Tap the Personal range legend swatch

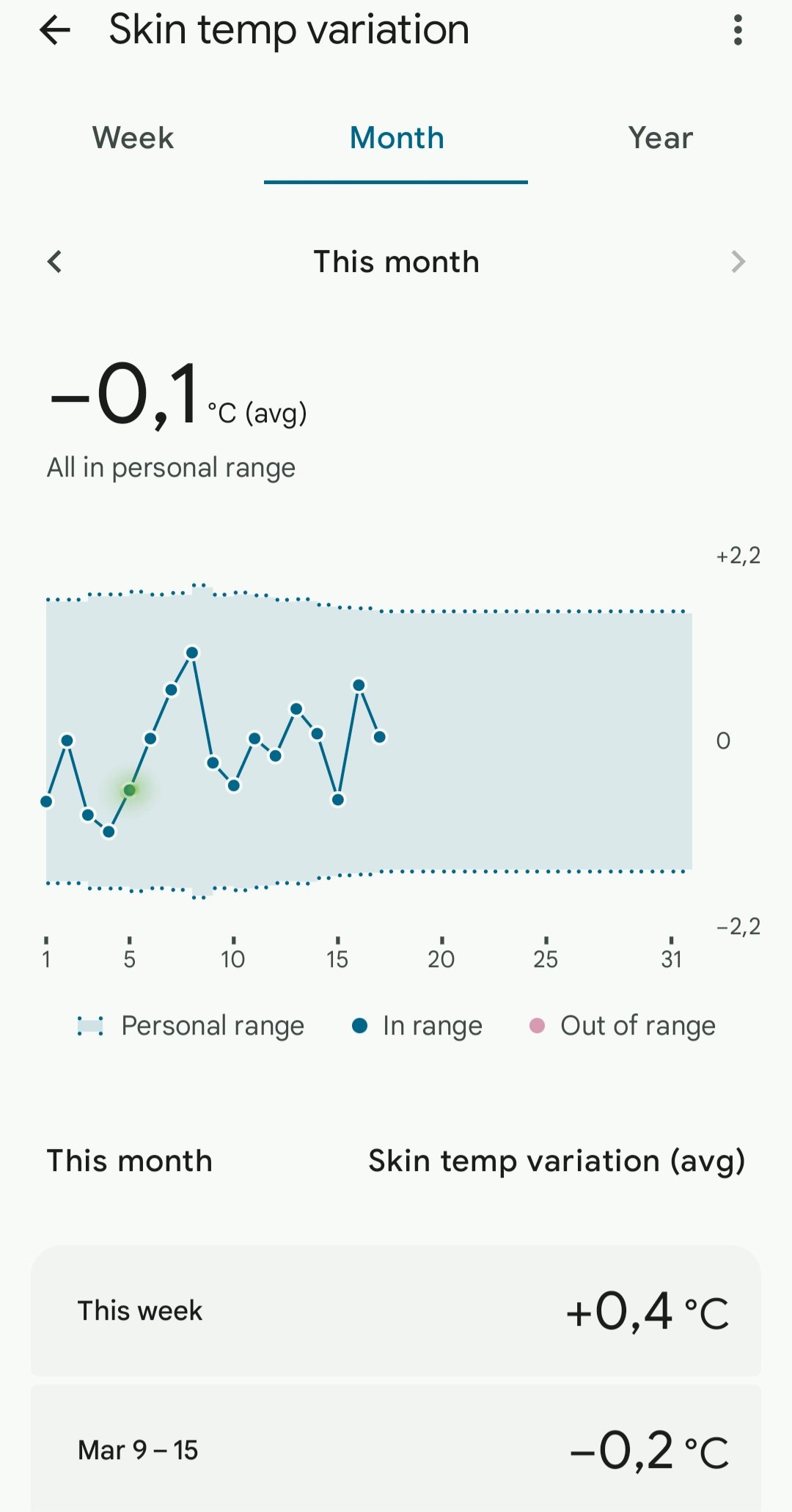tap(90, 1026)
